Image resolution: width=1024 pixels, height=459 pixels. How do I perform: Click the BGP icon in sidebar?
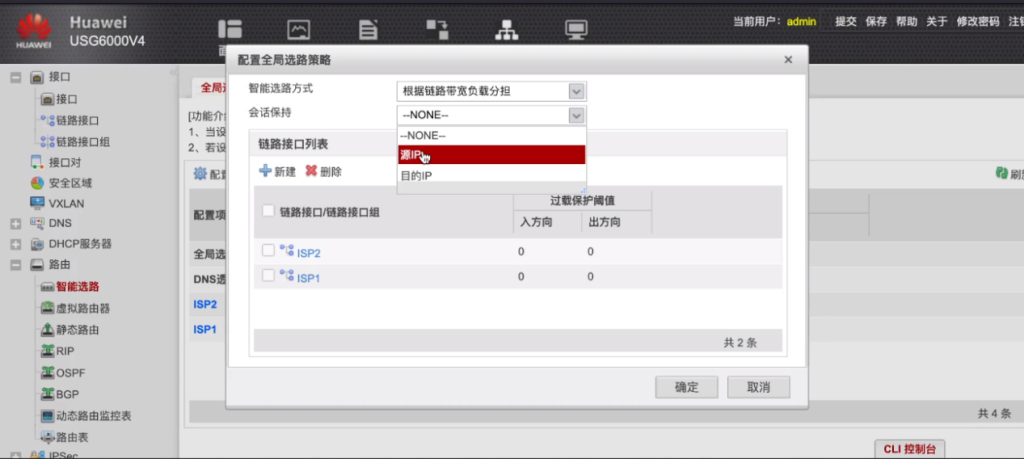[47, 394]
